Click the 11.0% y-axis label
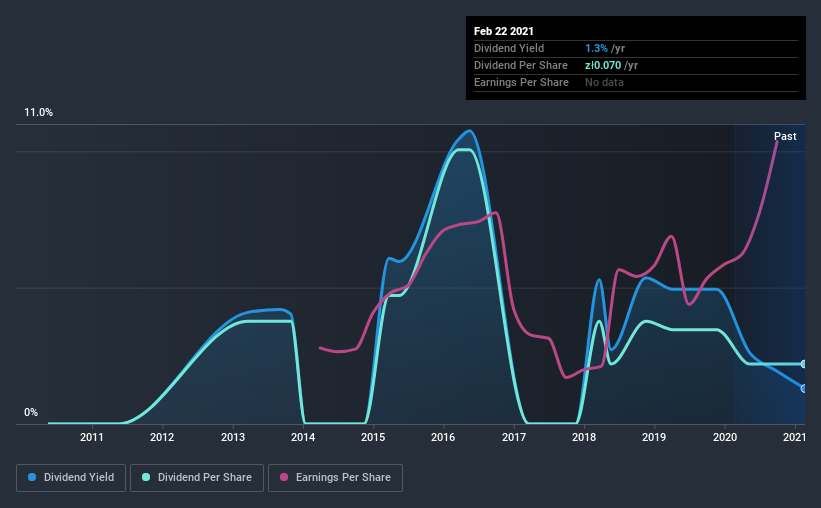The height and width of the screenshot is (508, 821). click(x=38, y=113)
